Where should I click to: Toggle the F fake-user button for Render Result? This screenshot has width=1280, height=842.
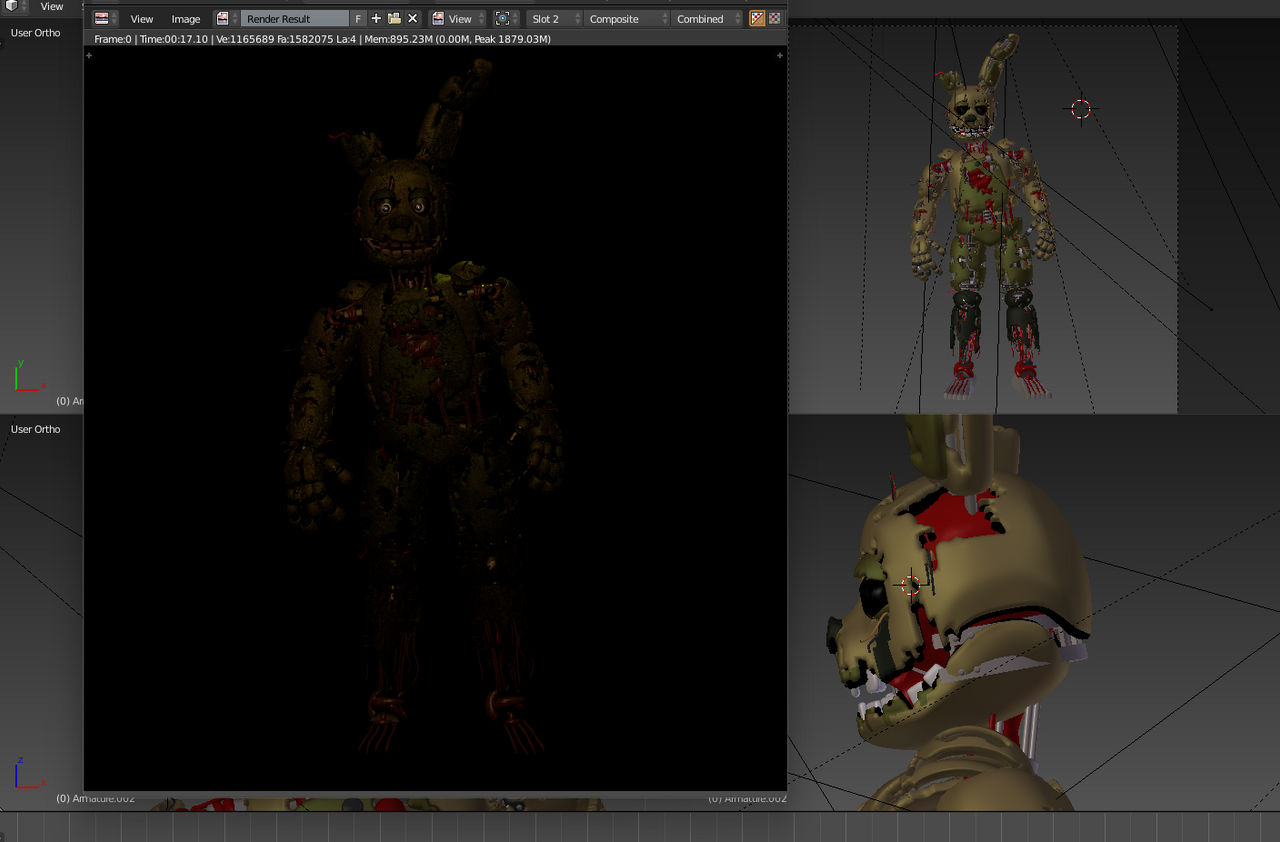click(356, 18)
